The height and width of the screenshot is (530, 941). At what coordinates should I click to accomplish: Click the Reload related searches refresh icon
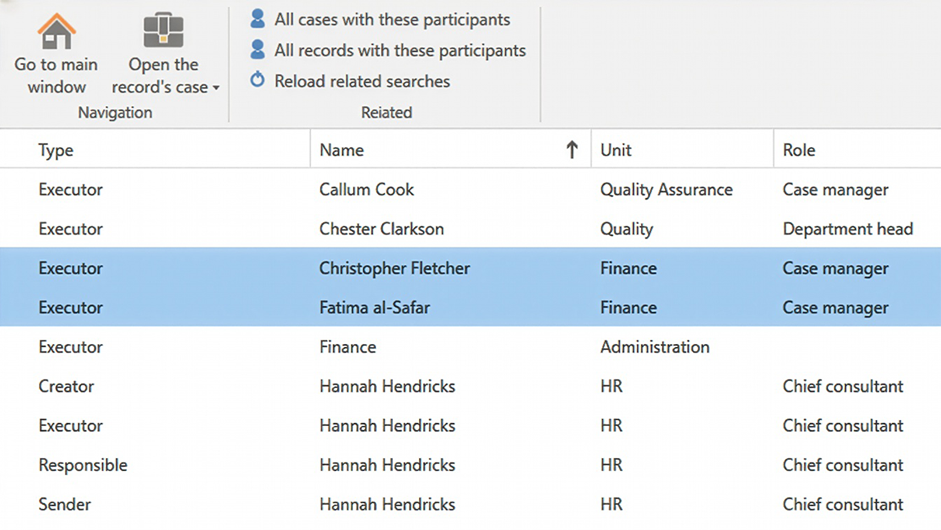pyautogui.click(x=258, y=81)
